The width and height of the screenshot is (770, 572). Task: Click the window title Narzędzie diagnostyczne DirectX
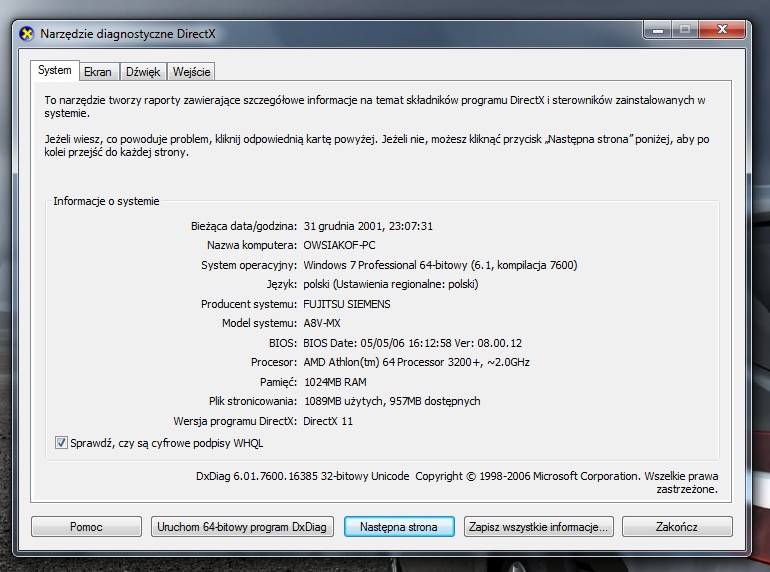[128, 34]
